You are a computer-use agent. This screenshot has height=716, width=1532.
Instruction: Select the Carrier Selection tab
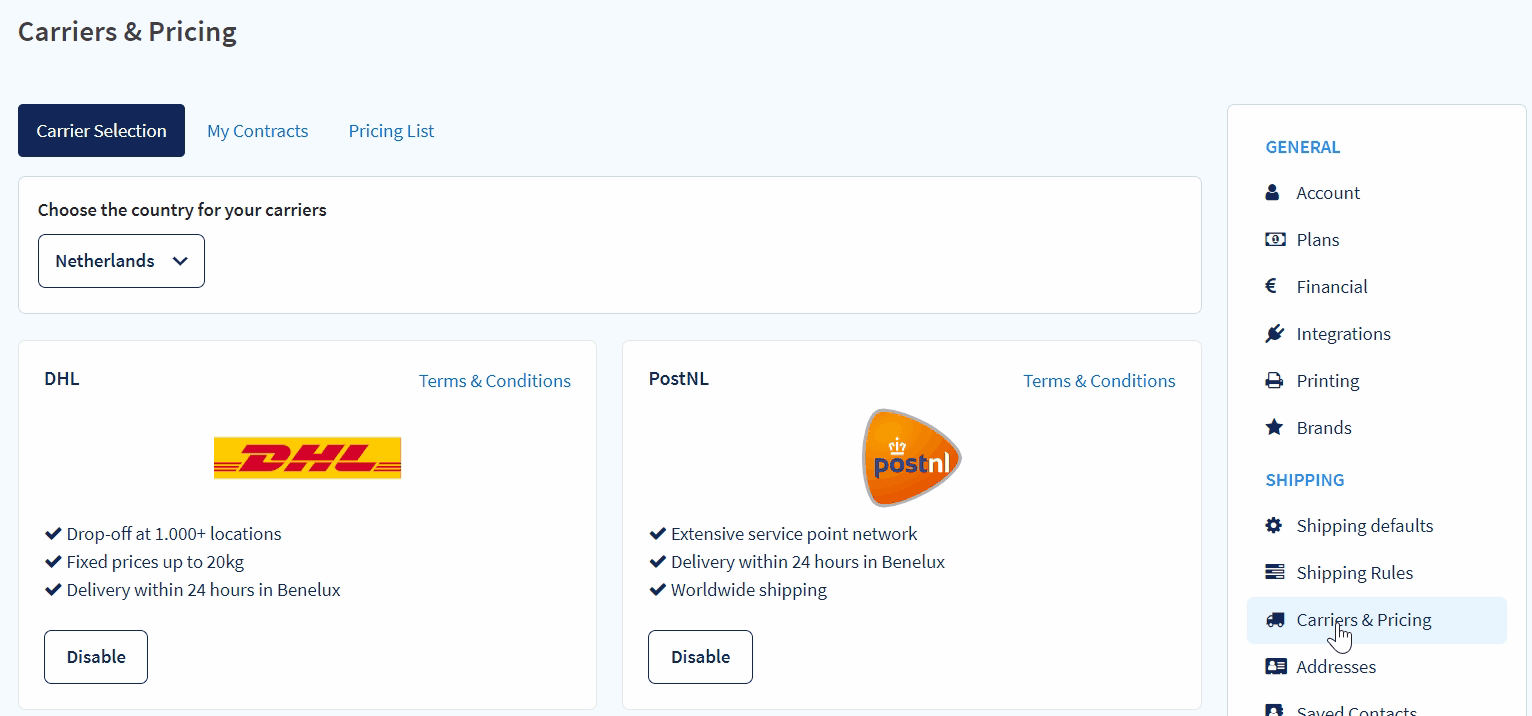(101, 131)
